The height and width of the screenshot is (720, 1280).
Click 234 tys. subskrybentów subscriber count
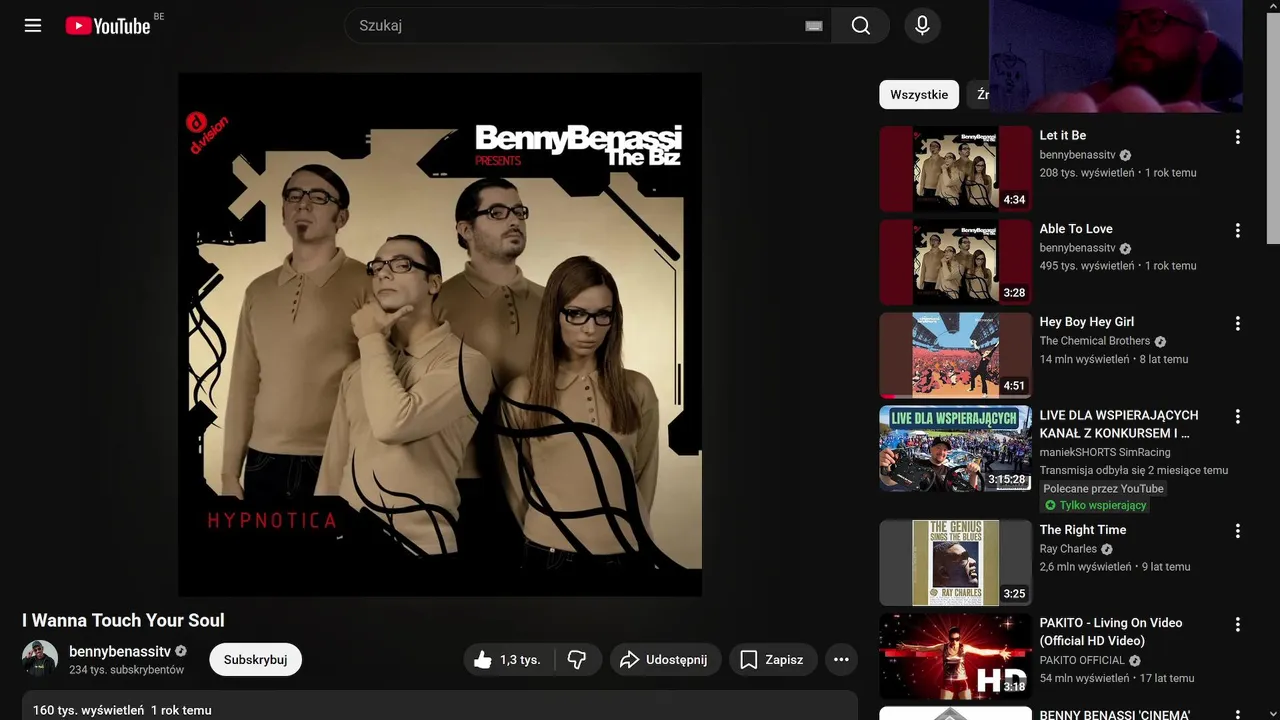[x=127, y=670]
